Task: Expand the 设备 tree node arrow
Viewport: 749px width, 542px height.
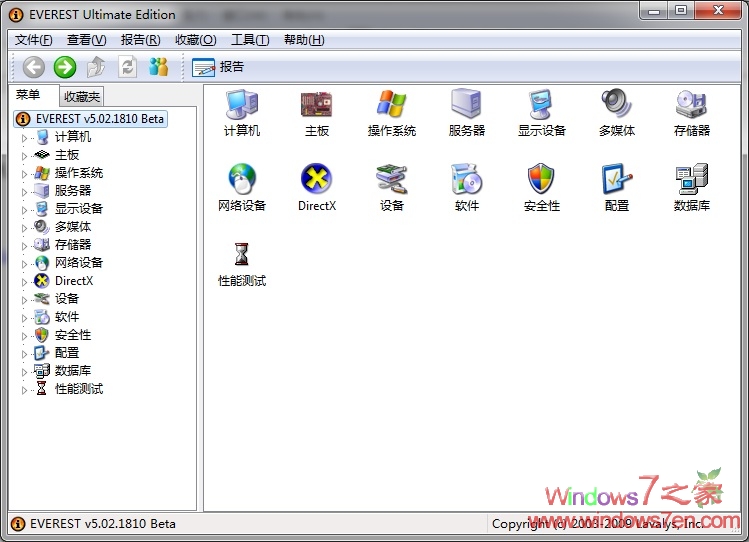Action: tap(24, 300)
